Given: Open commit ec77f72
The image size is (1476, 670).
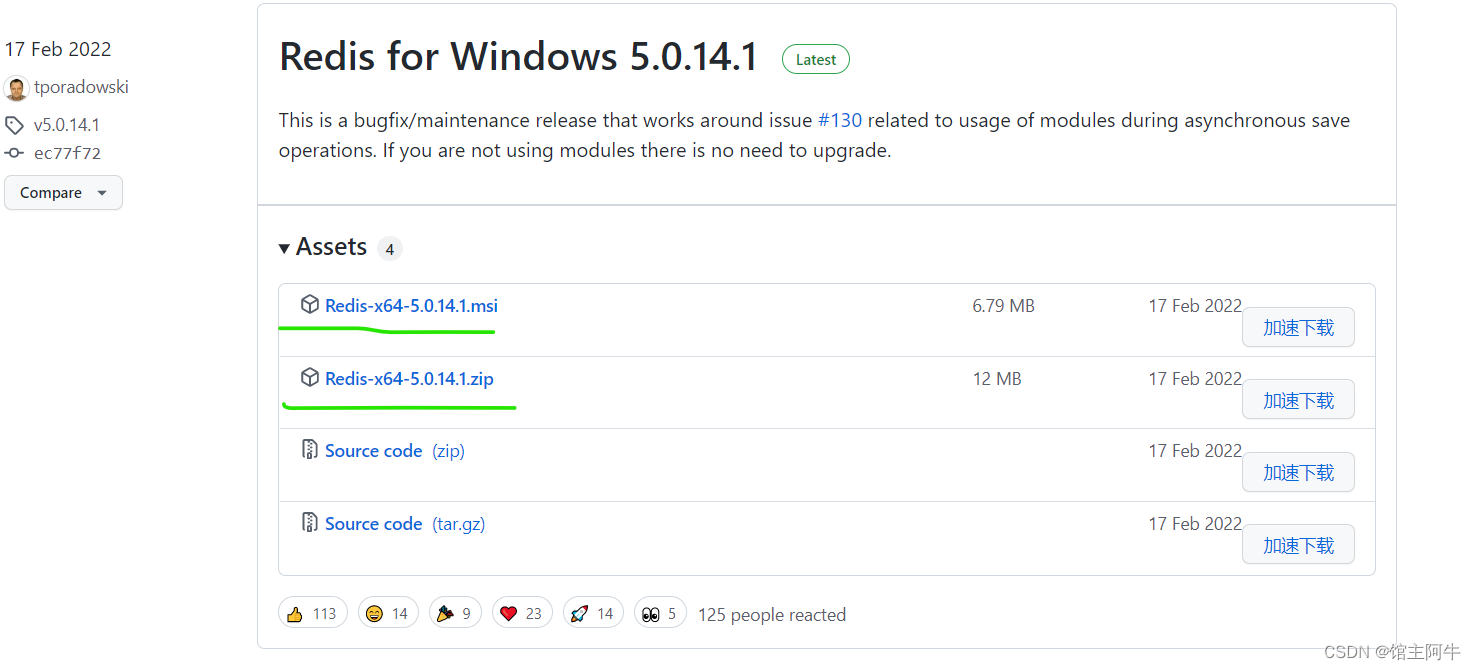Looking at the screenshot, I should click(x=67, y=153).
